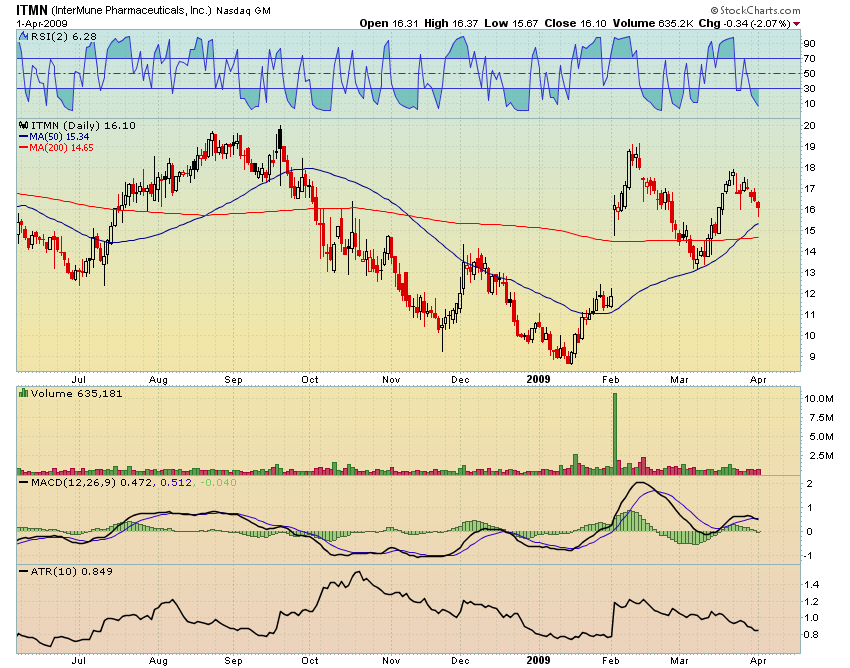This screenshot has height=668, width=850.
Task: Click the green -0.040 MACD histogram value
Action: [218, 482]
